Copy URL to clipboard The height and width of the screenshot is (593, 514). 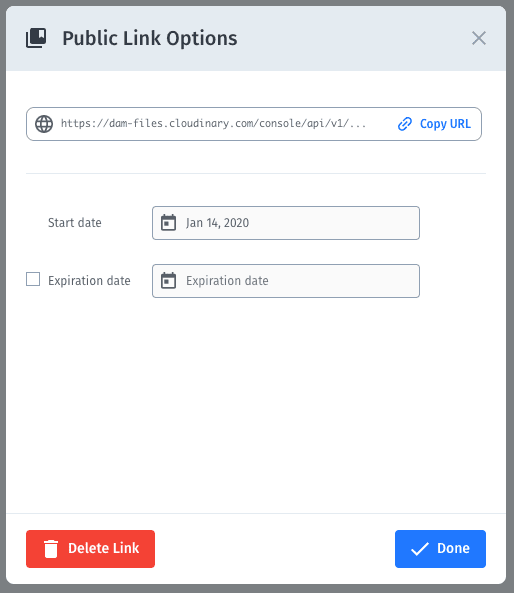click(434, 124)
